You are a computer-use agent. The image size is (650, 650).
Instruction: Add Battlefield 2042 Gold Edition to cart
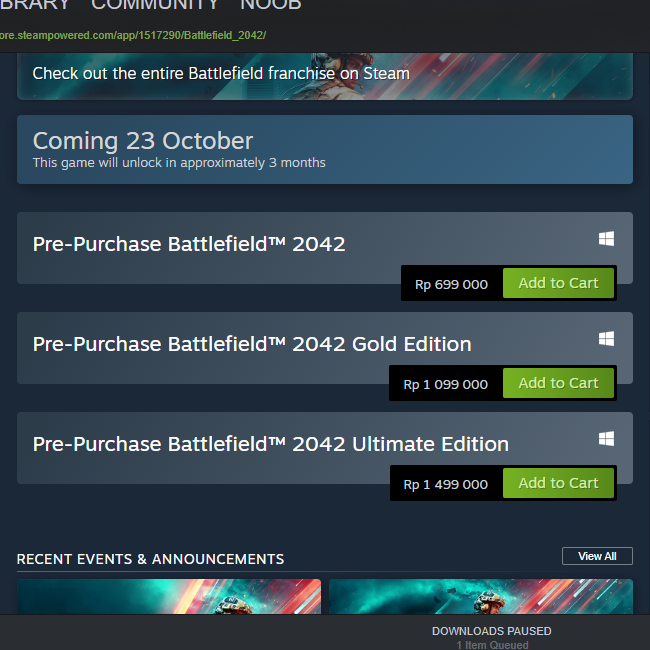(558, 383)
